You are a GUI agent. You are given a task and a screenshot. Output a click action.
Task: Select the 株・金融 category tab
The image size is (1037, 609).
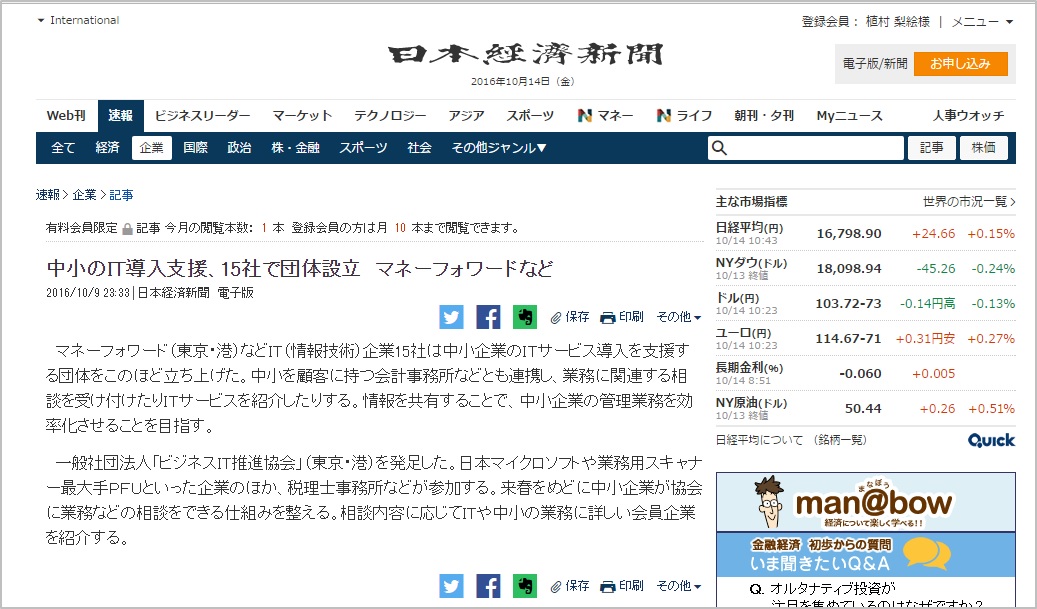295,148
